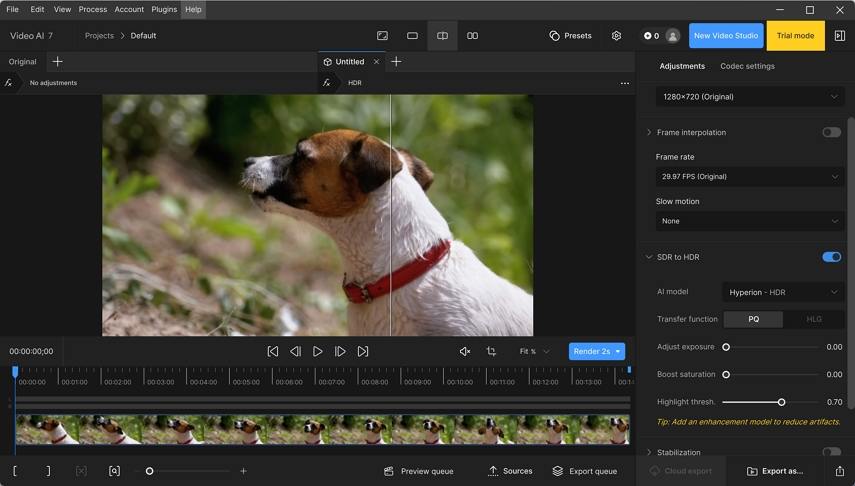855x486 pixels.
Task: Play the video preview
Action: (317, 351)
